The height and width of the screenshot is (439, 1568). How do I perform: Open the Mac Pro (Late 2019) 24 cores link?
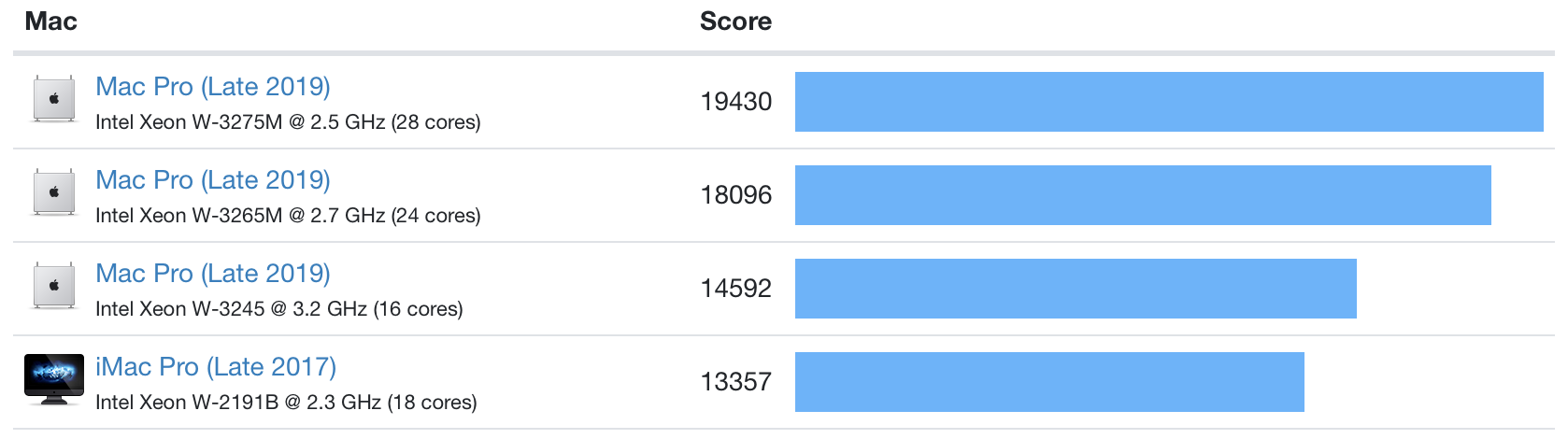pos(213,179)
